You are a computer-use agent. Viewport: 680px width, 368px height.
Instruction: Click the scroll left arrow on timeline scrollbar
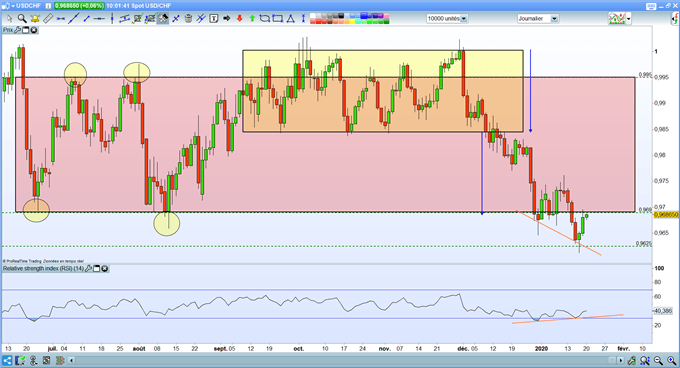72,360
